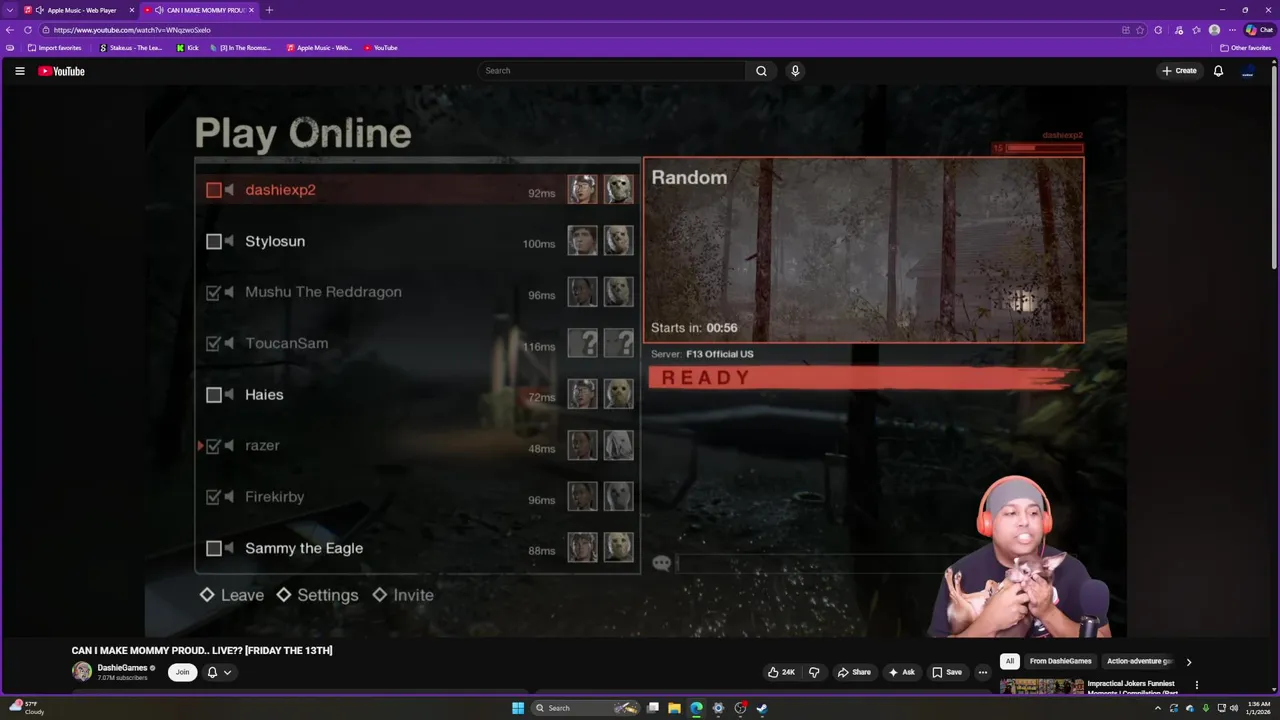Click the browser address bar URL
The image size is (1280, 720).
132,30
